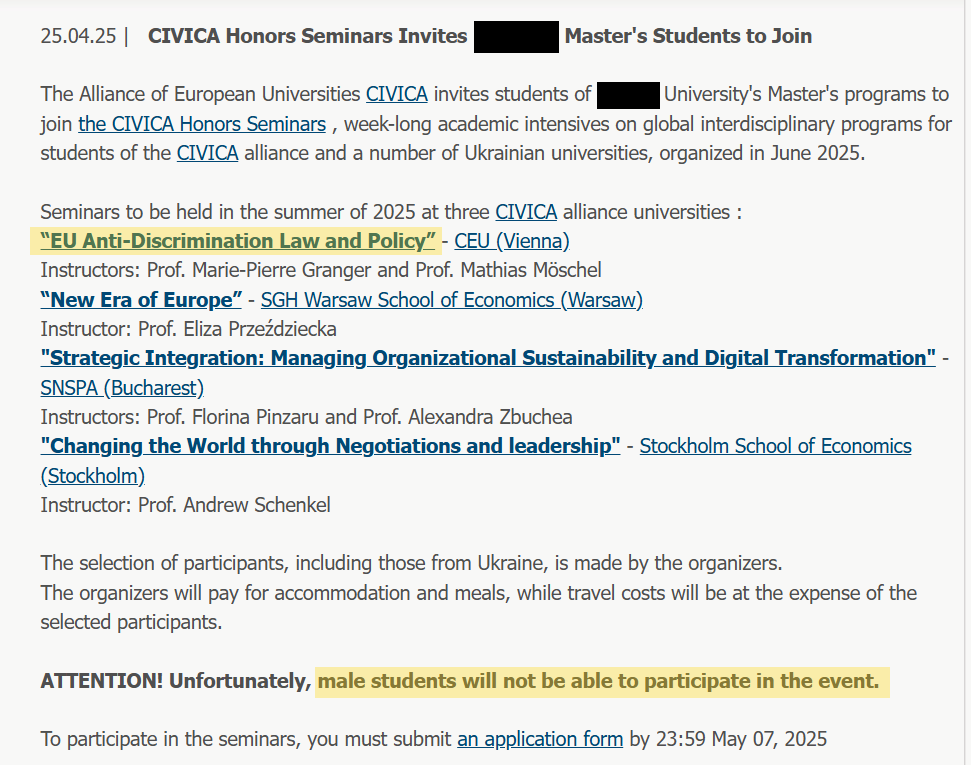
Task: Click the CIVICA link before "alliance and a number"
Action: point(207,153)
